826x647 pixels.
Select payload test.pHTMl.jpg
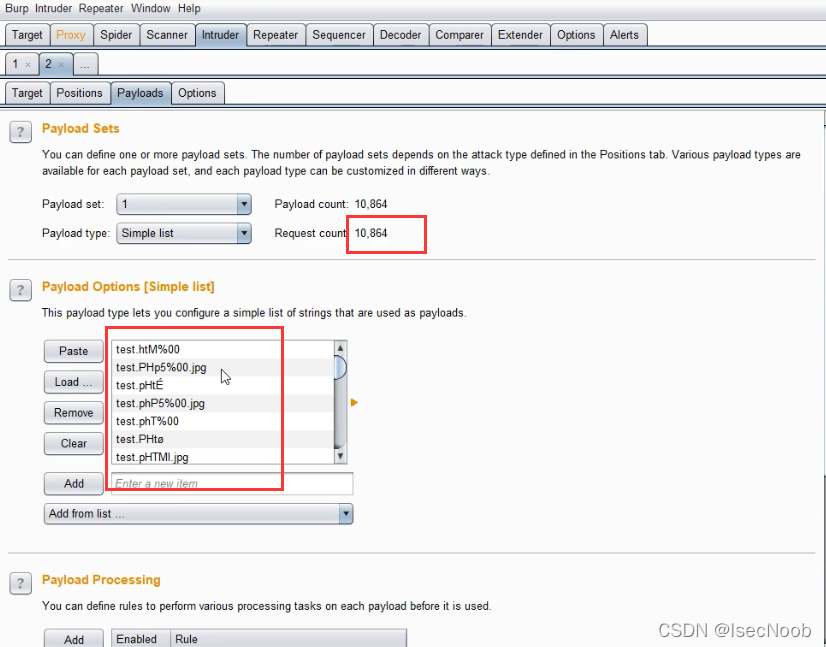point(223,457)
